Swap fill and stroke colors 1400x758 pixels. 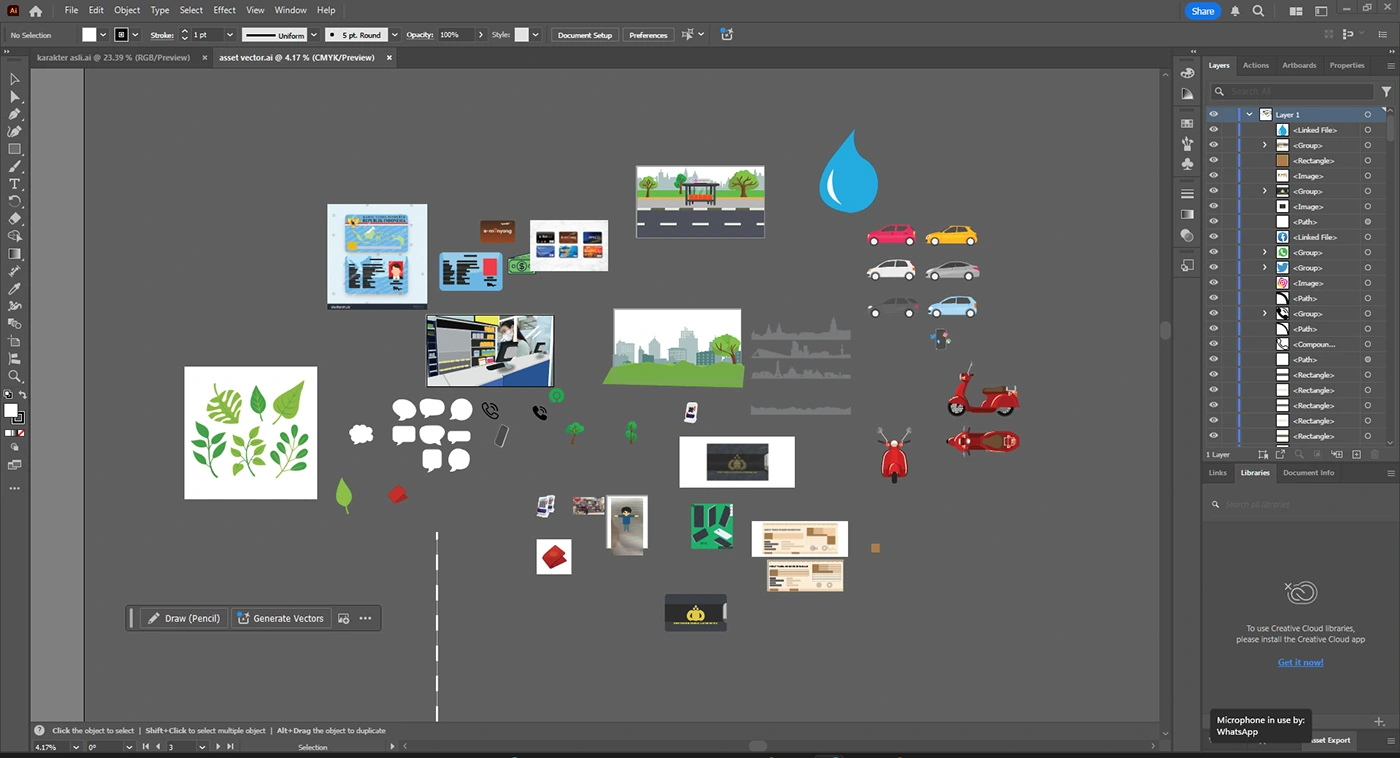pos(22,396)
